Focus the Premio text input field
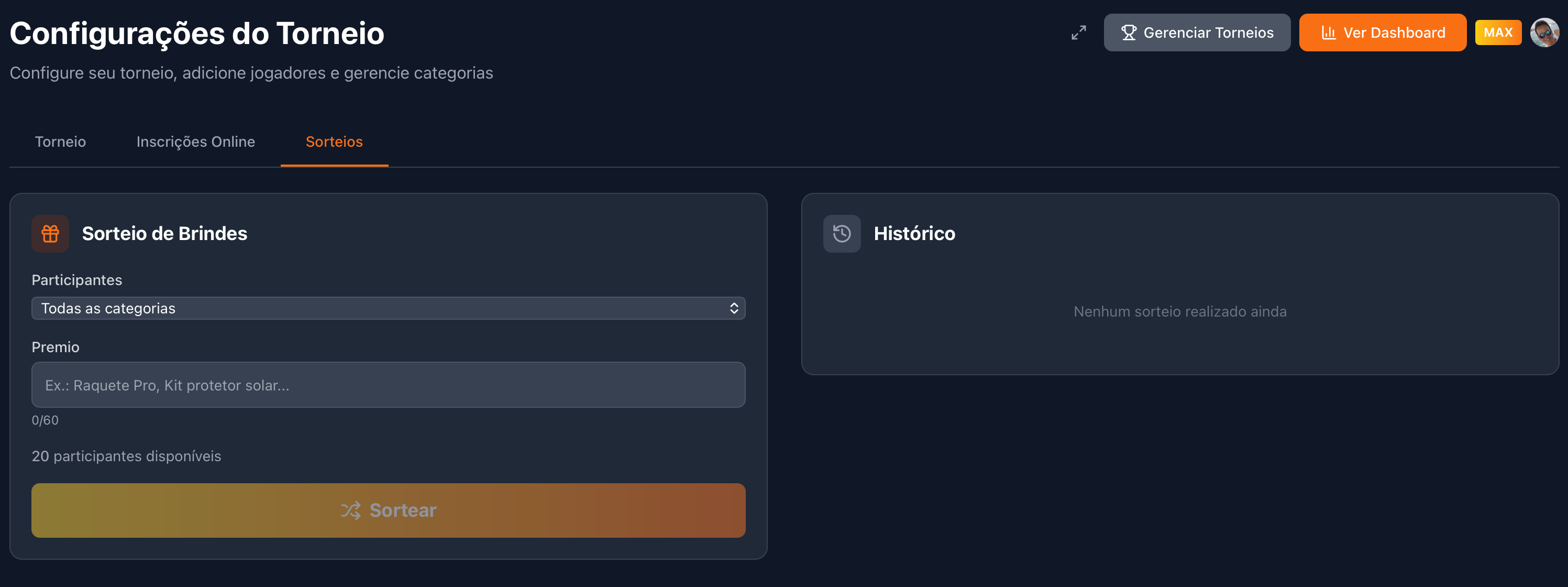Screen dimensions: 1568x587 388,385
